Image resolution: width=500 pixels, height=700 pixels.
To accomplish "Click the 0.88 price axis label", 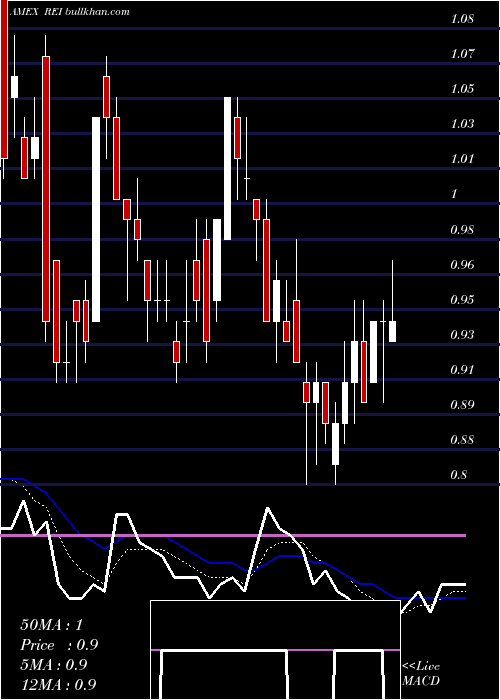I will click(x=462, y=440).
